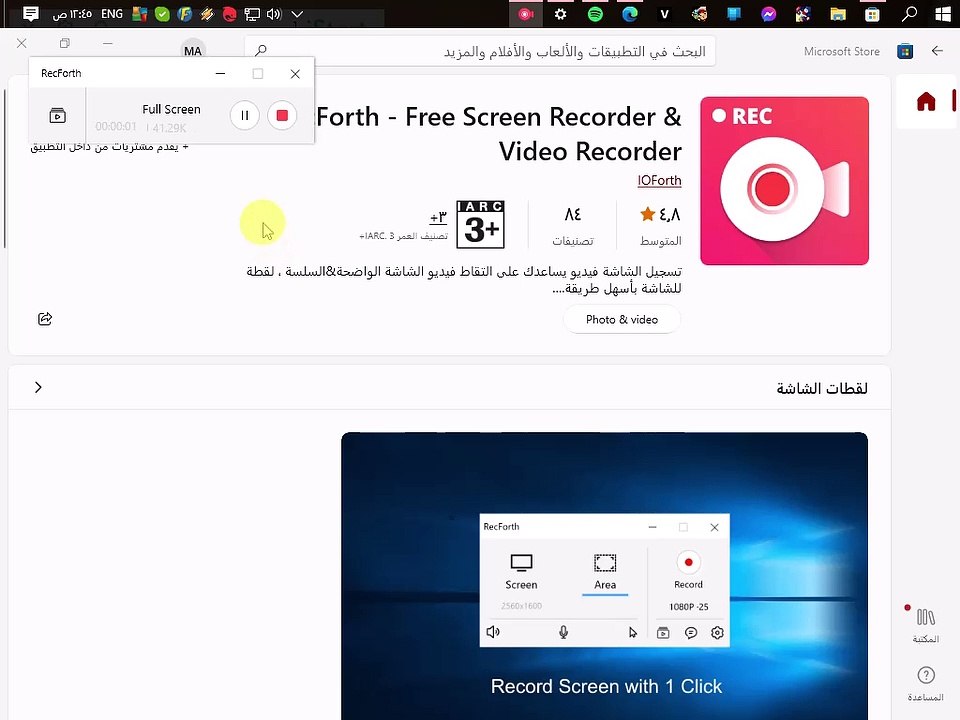Click the لقطات الشاشة section heading
The height and width of the screenshot is (720, 960).
point(822,388)
